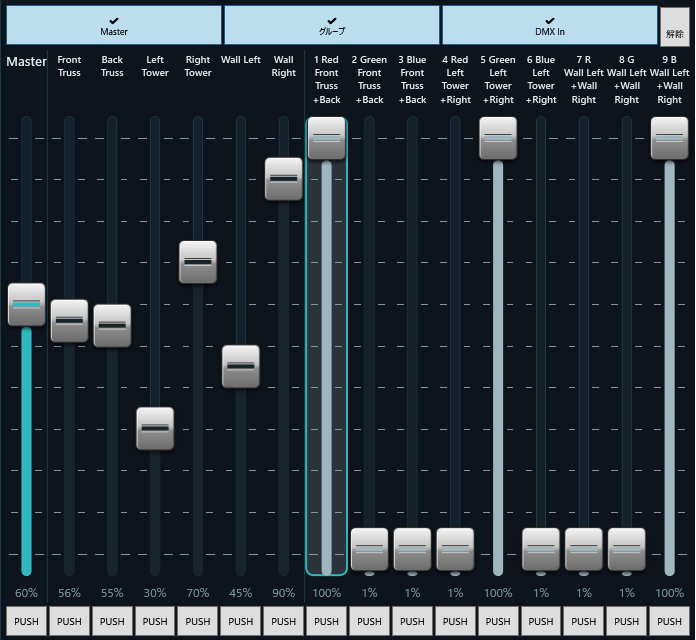Click the 7 R Wall Left+Wall Right fader handle
This screenshot has width=696, height=640.
point(584,549)
